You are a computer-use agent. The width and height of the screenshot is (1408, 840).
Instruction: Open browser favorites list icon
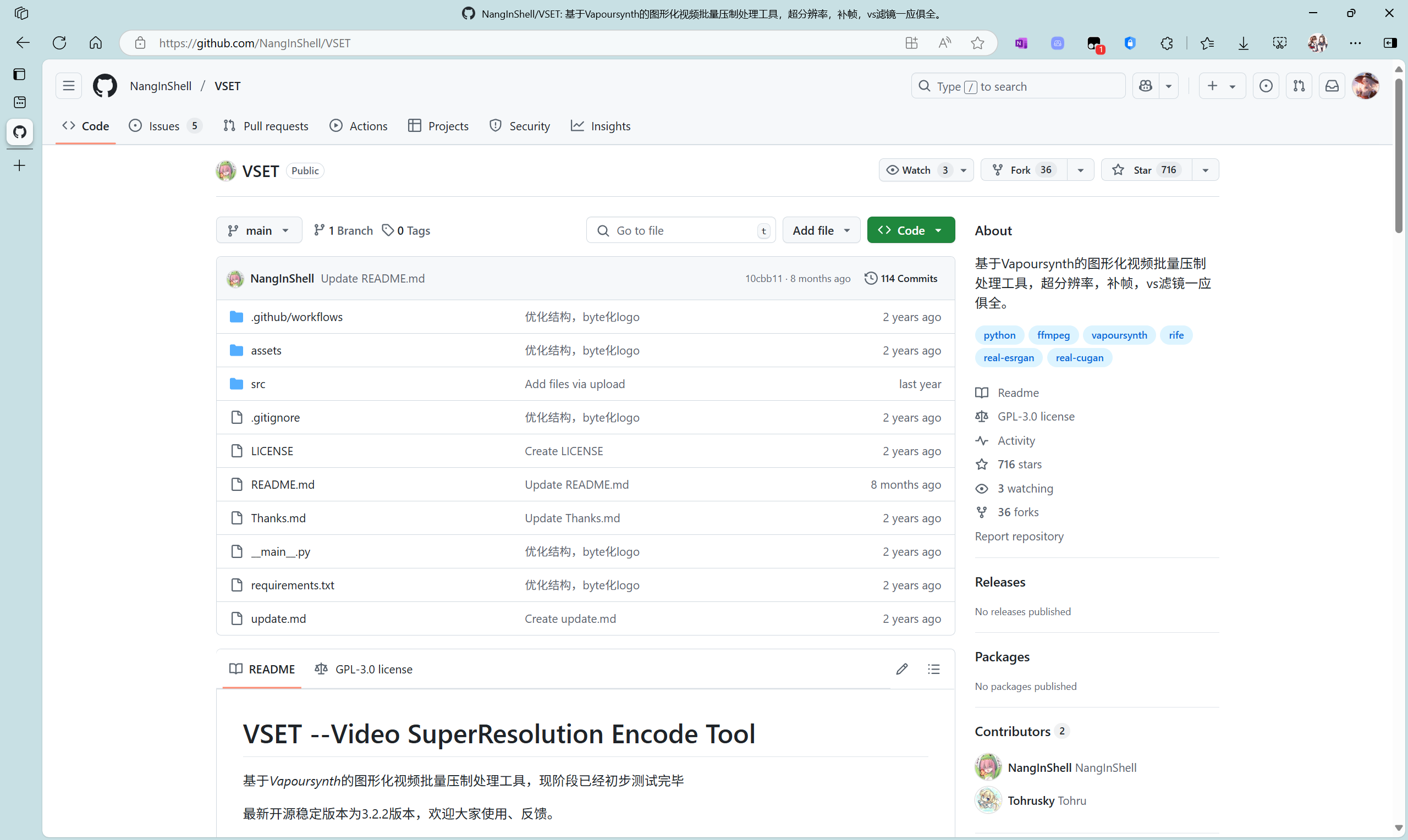(x=1207, y=43)
